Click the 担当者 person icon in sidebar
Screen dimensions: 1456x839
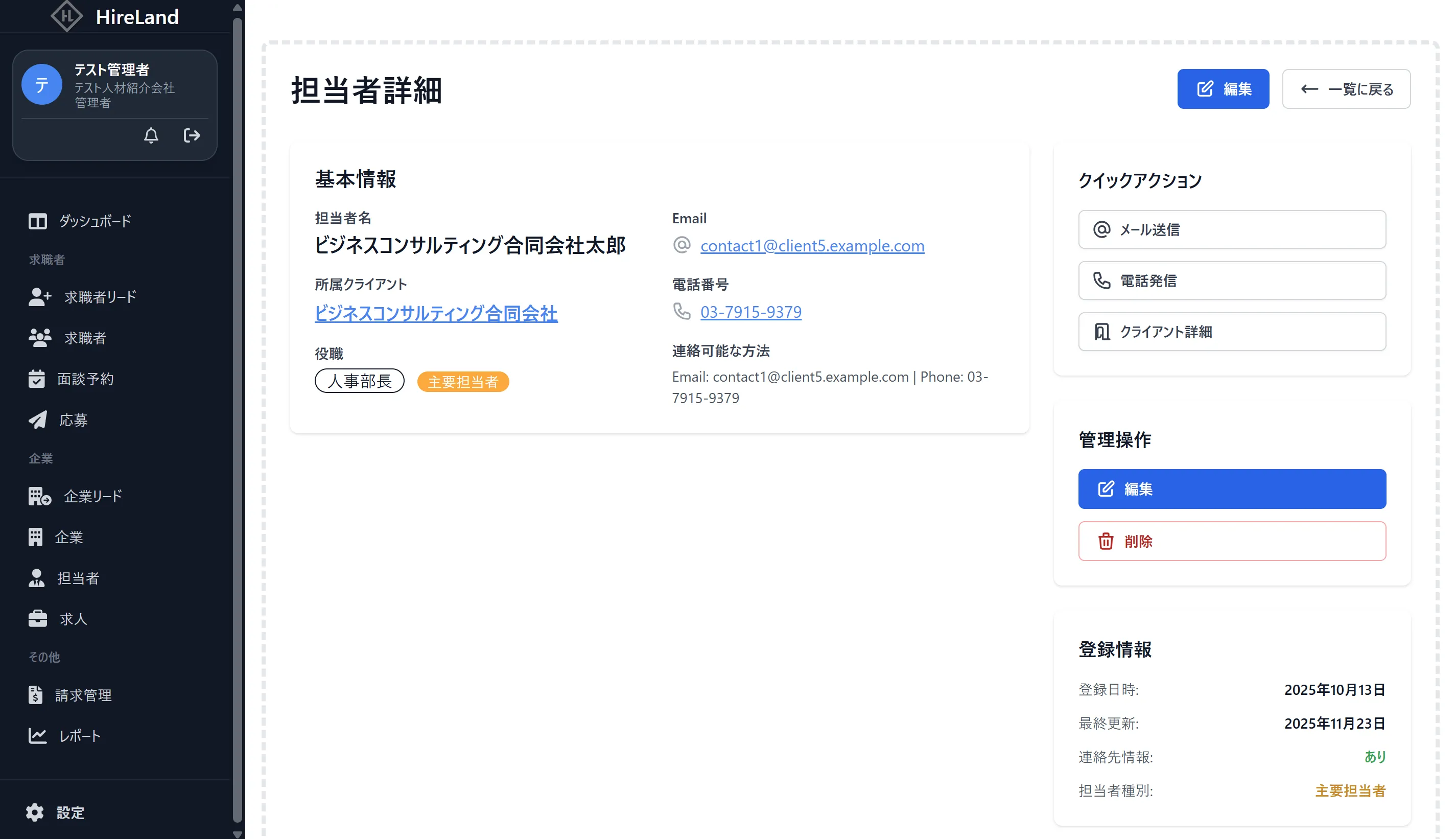pyautogui.click(x=36, y=578)
